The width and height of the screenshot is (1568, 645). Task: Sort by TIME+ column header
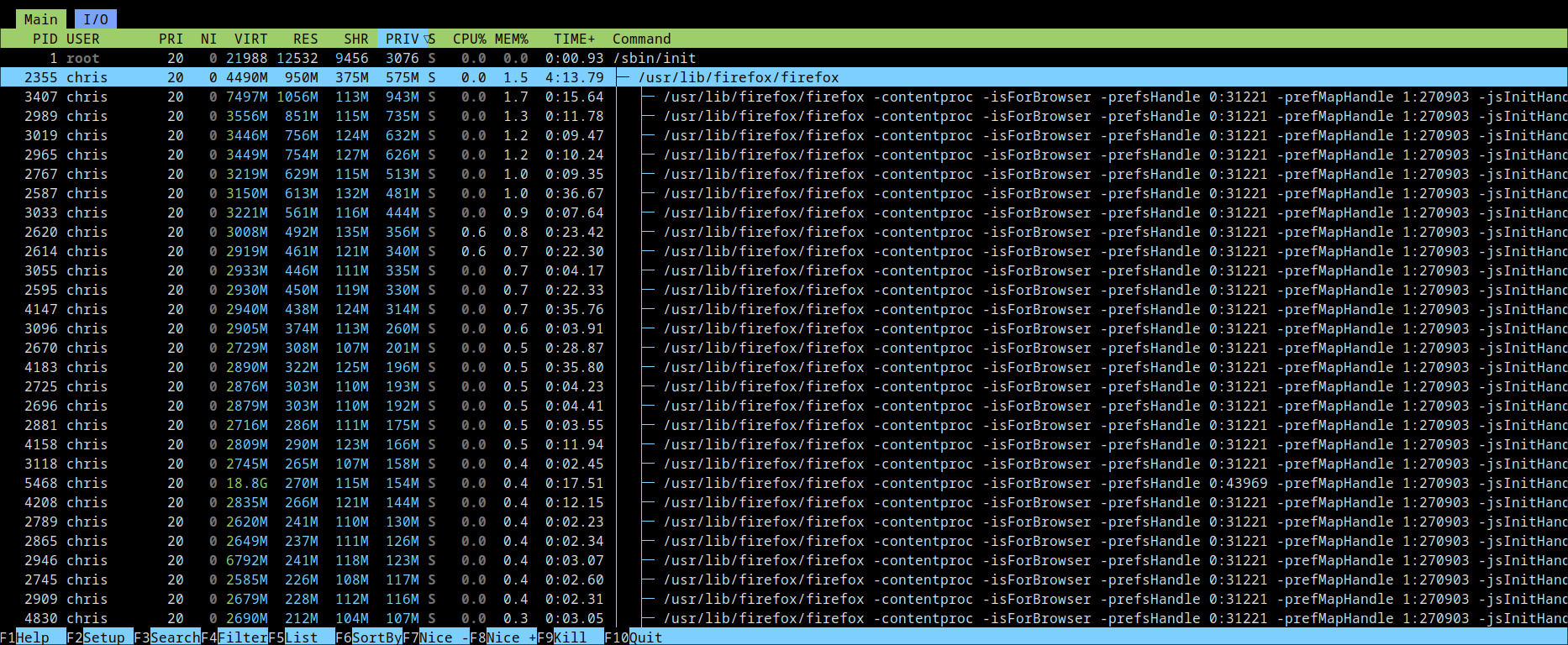click(574, 39)
